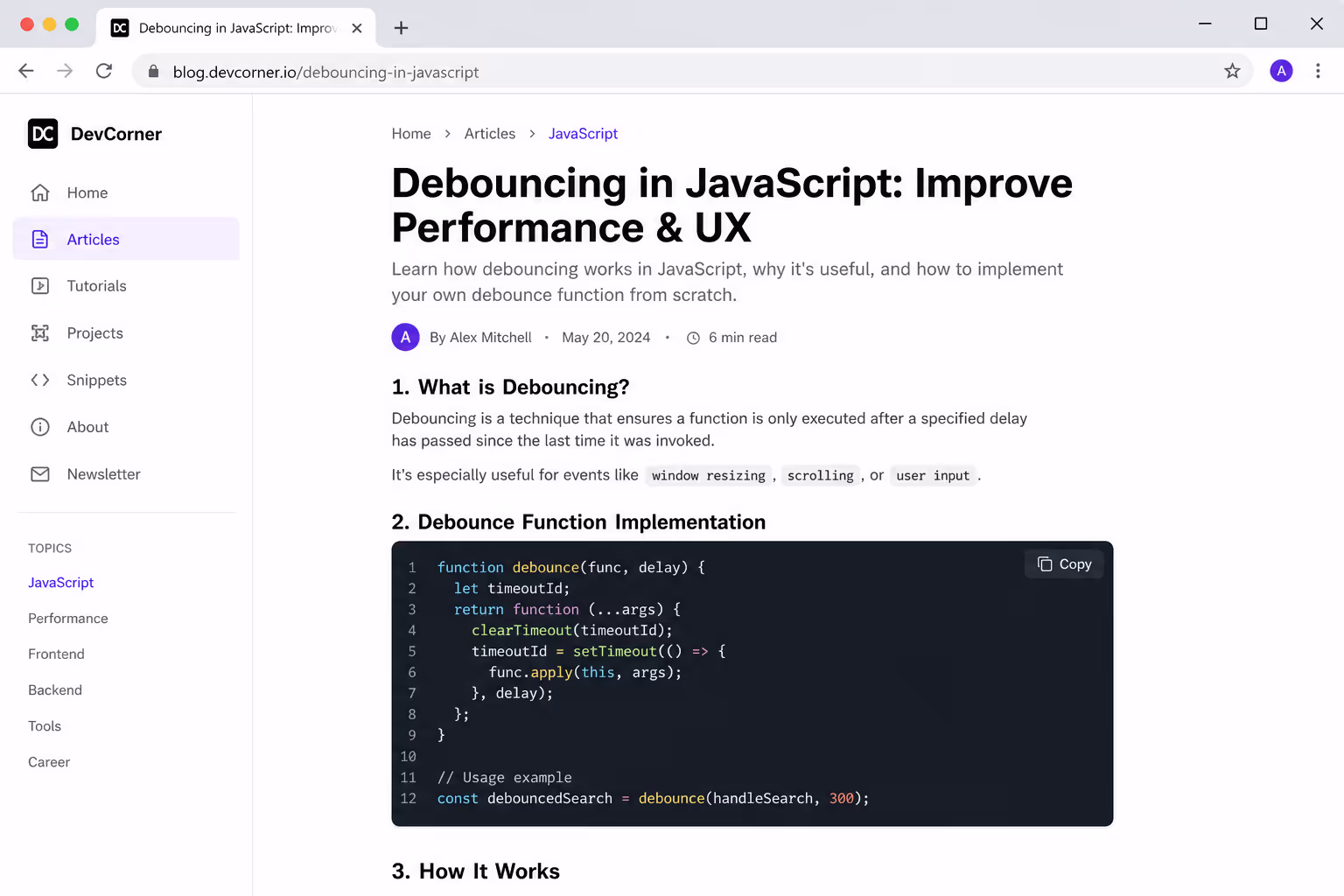Click the Articles document icon
Image resolution: width=1344 pixels, height=896 pixels.
point(40,239)
